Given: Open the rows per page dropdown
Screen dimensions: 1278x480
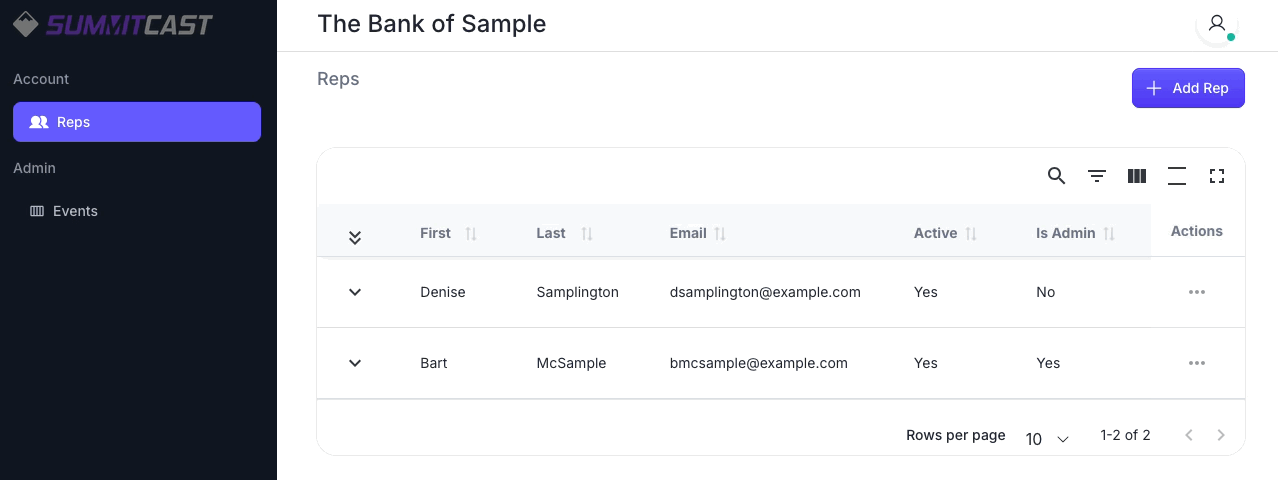Looking at the screenshot, I should (1048, 438).
